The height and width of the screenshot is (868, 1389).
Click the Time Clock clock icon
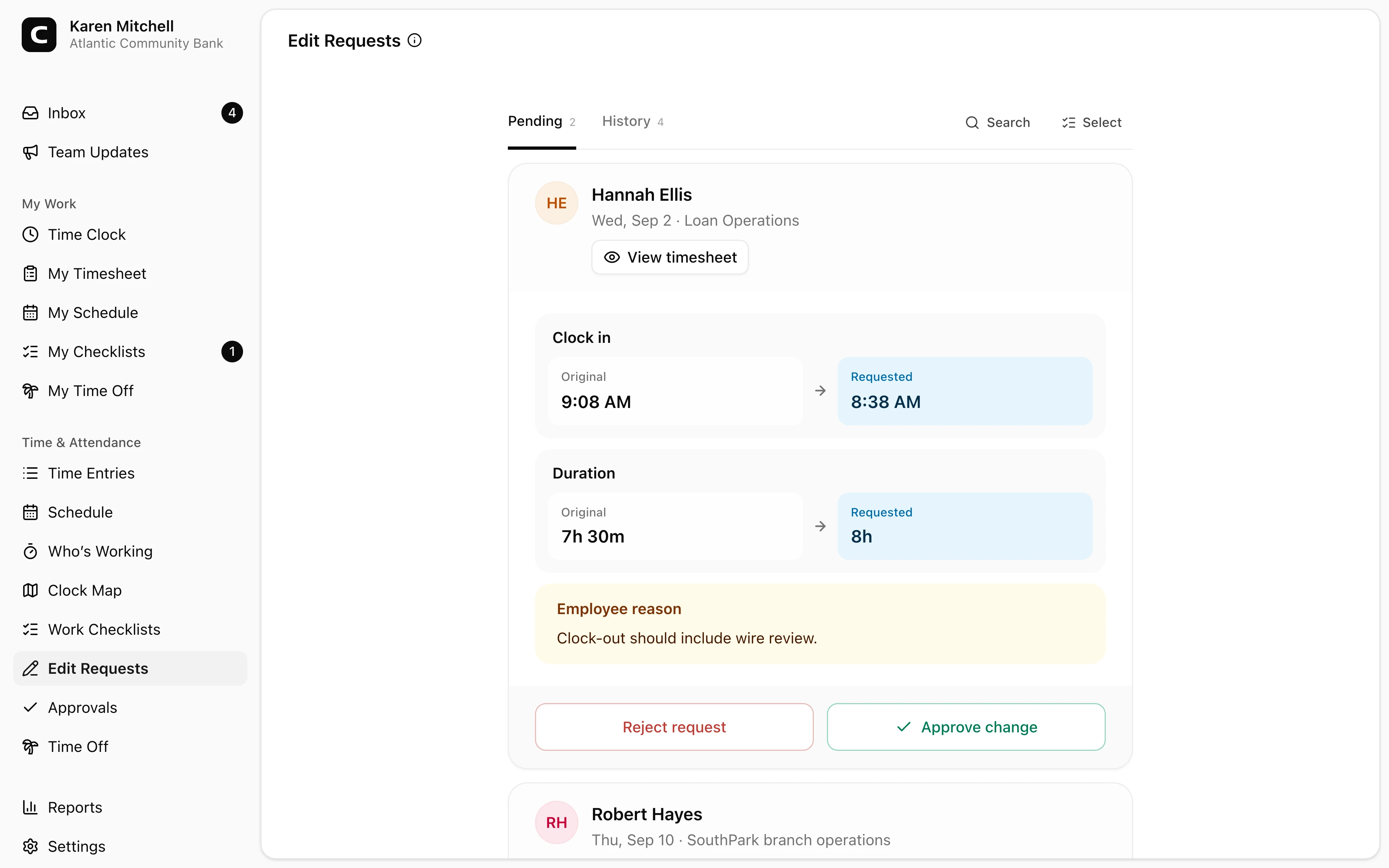point(30,235)
